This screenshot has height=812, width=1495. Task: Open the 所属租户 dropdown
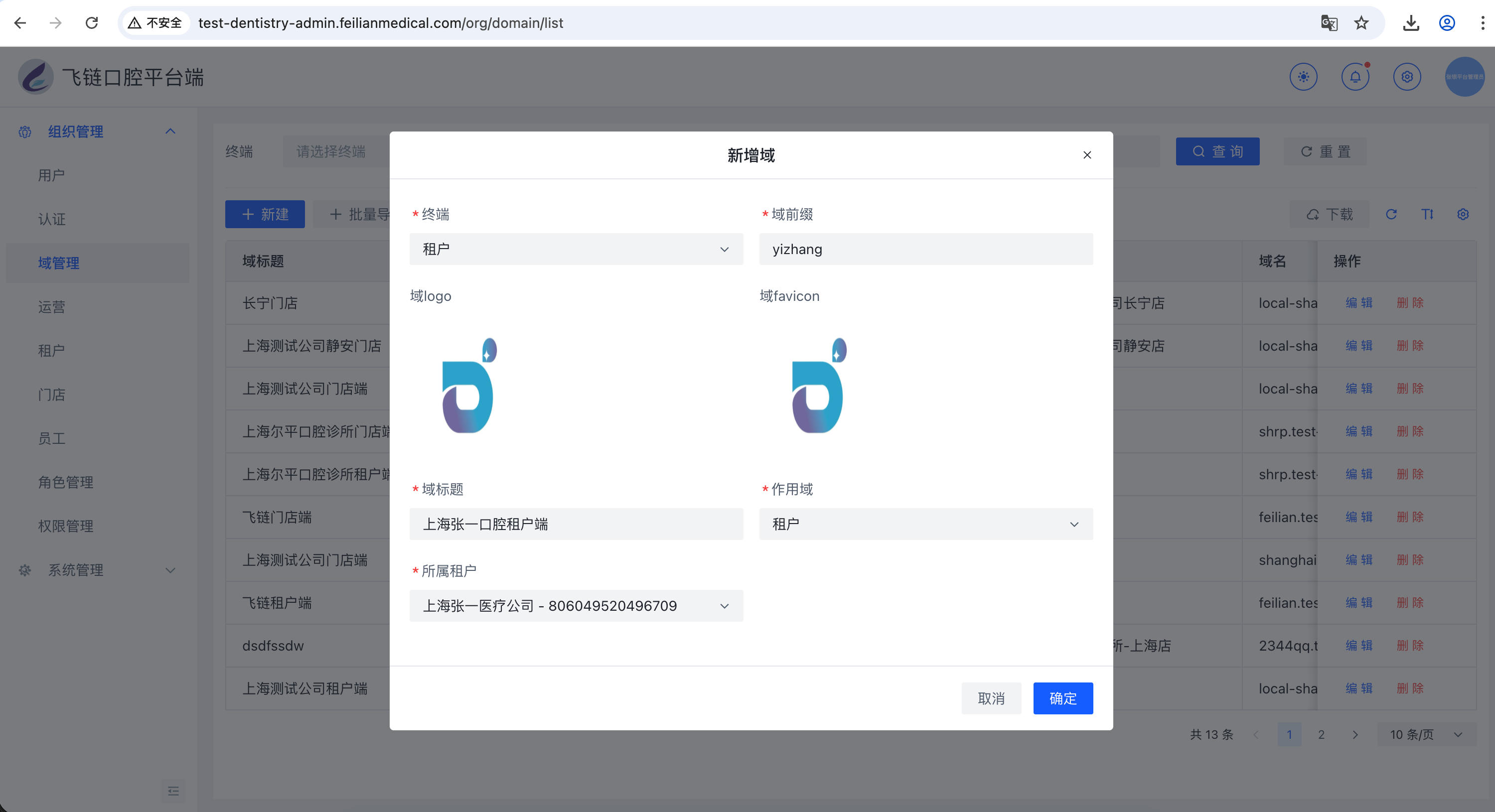tap(576, 606)
